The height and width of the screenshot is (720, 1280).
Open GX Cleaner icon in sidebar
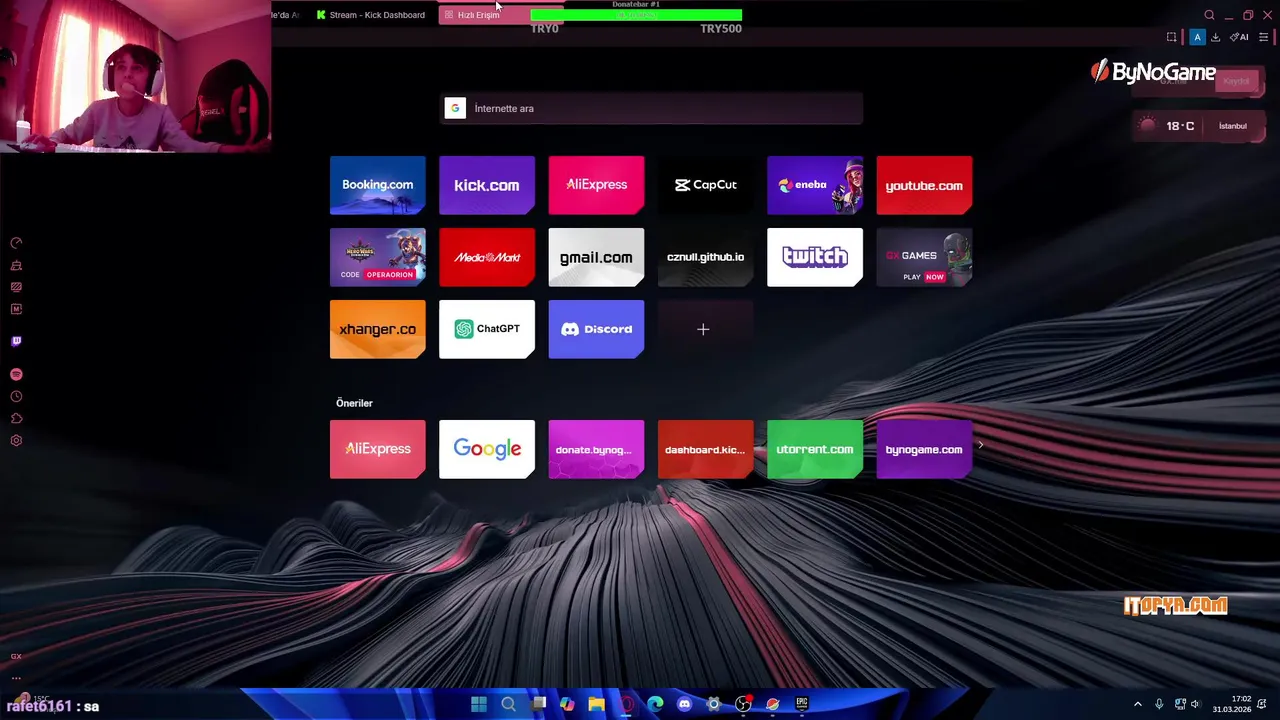tap(16, 265)
